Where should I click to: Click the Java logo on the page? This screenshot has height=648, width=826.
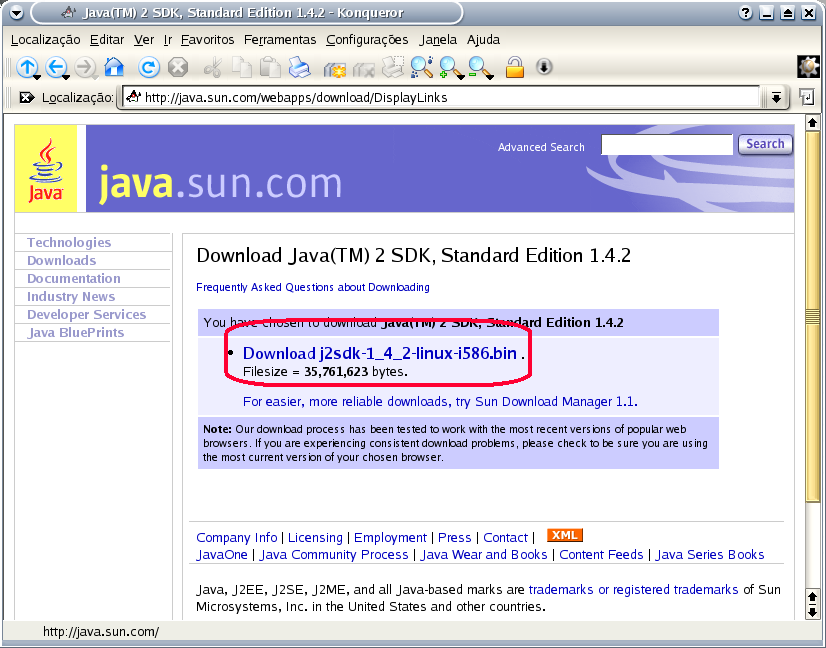[46, 169]
